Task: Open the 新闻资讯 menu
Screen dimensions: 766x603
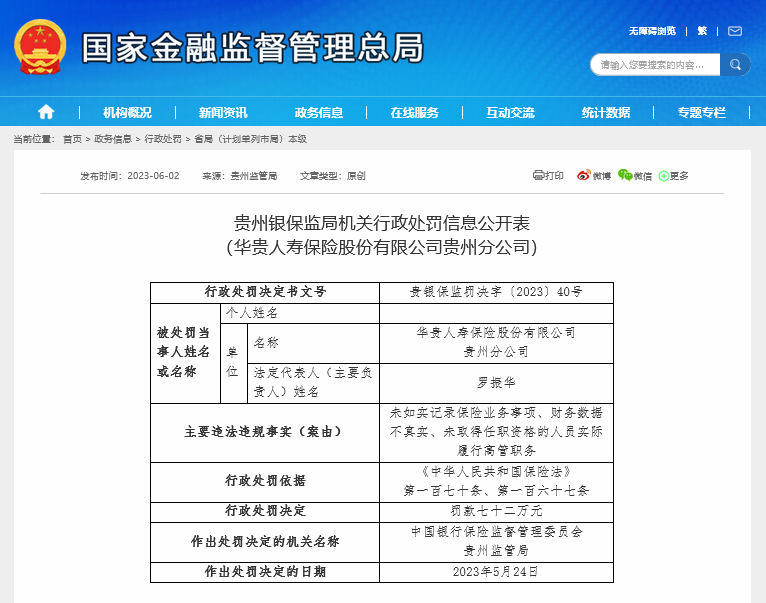Action: coord(223,113)
